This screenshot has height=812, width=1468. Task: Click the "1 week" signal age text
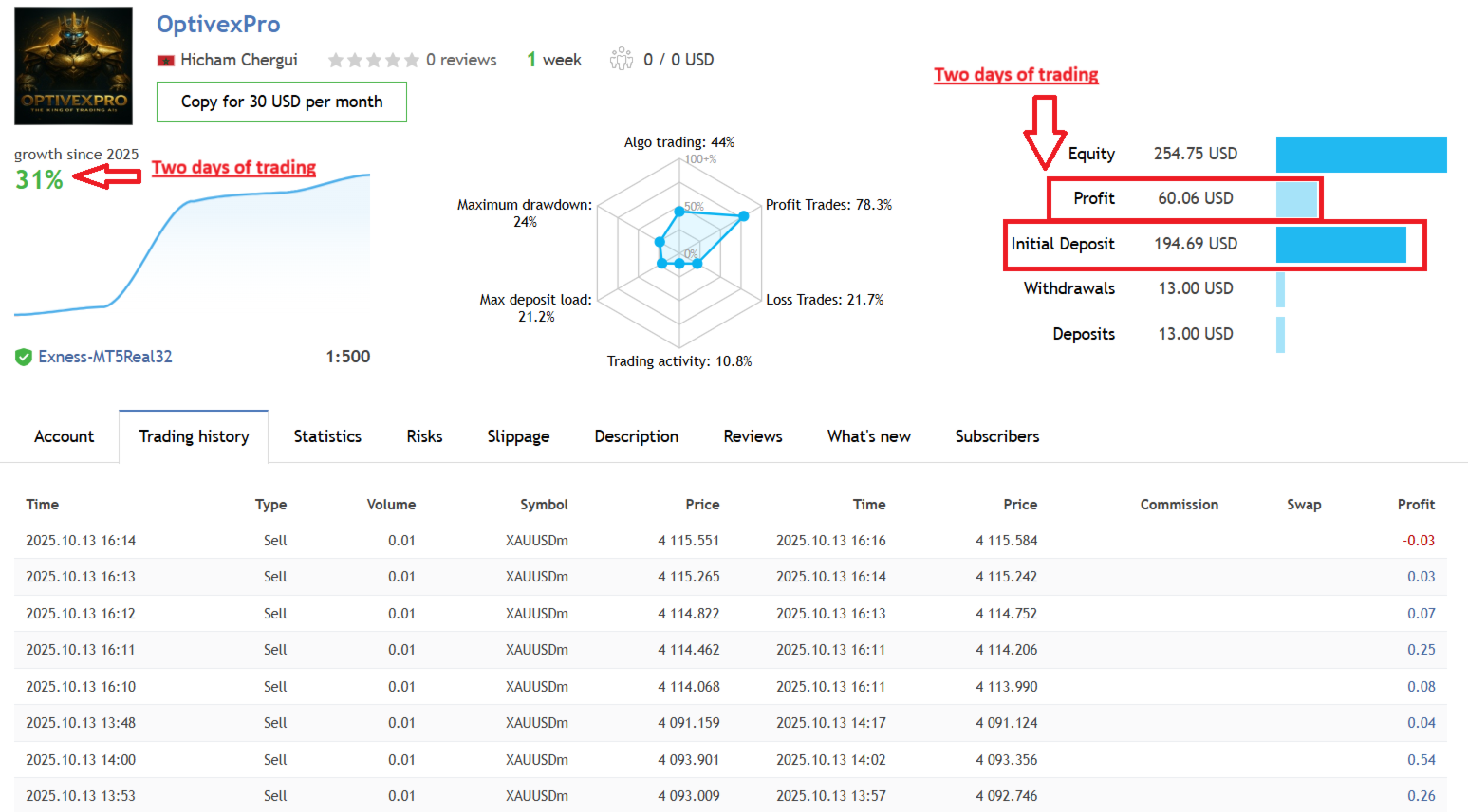[554, 60]
